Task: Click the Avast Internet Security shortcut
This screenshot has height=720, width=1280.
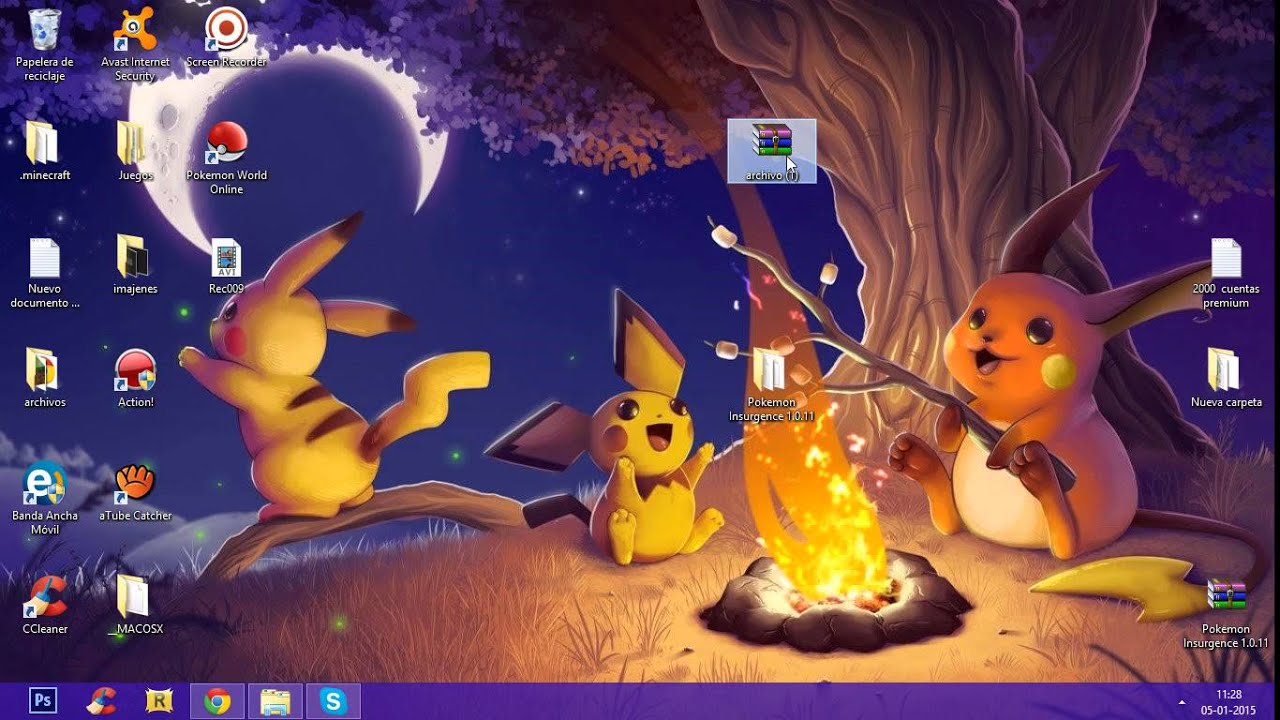Action: (x=135, y=45)
